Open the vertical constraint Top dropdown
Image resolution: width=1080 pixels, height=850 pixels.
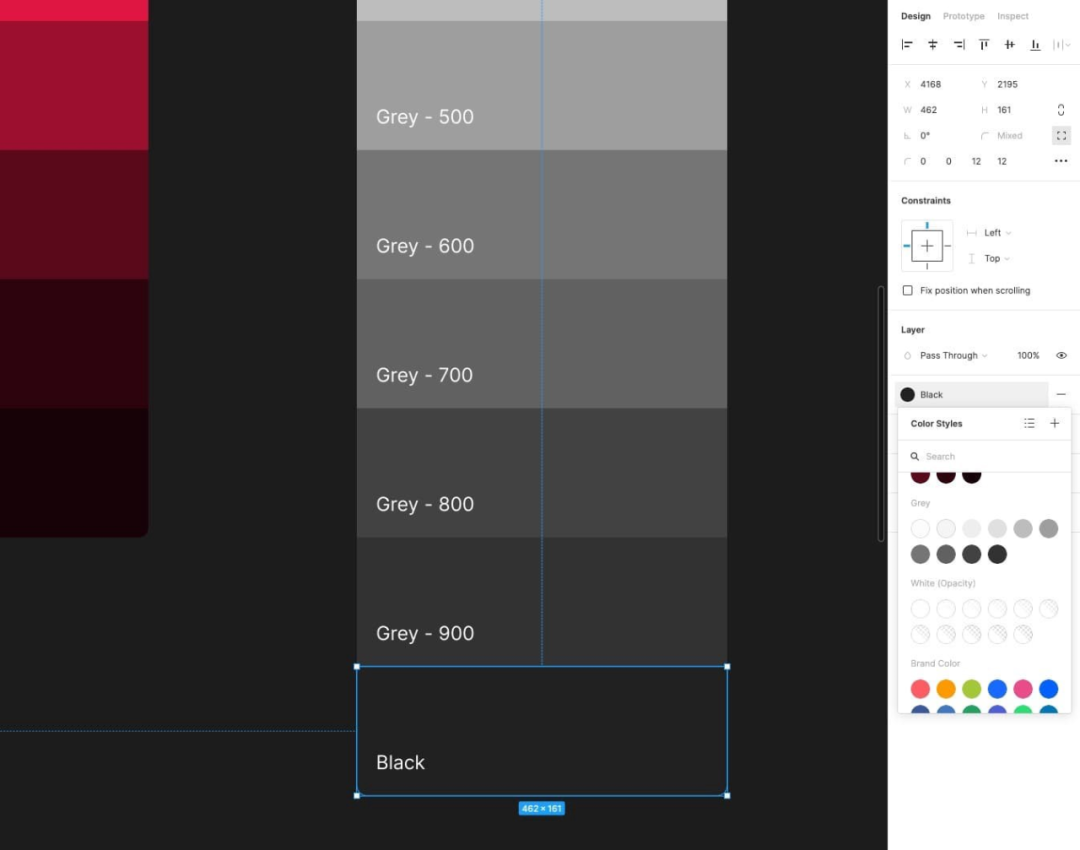click(988, 258)
